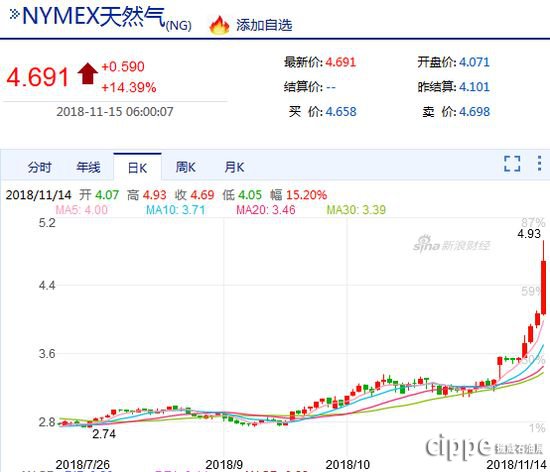This screenshot has height=472, width=550.
Task: Click the (NG) symbol code
Action: coord(179,26)
